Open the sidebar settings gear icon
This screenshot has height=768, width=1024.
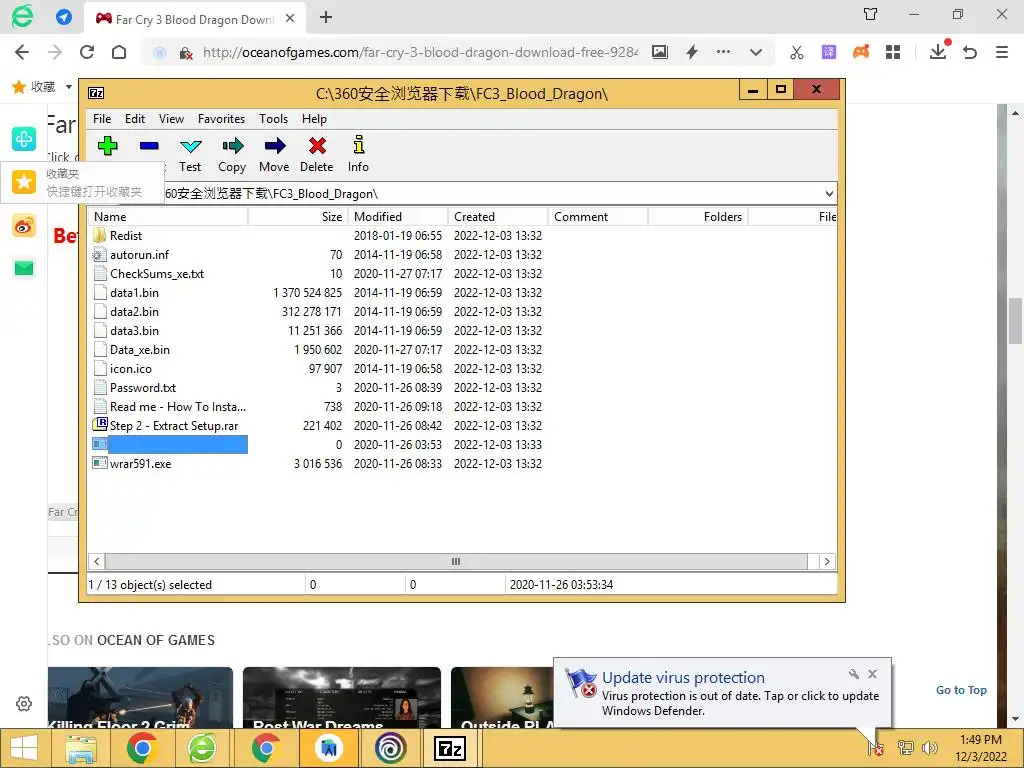(24, 704)
